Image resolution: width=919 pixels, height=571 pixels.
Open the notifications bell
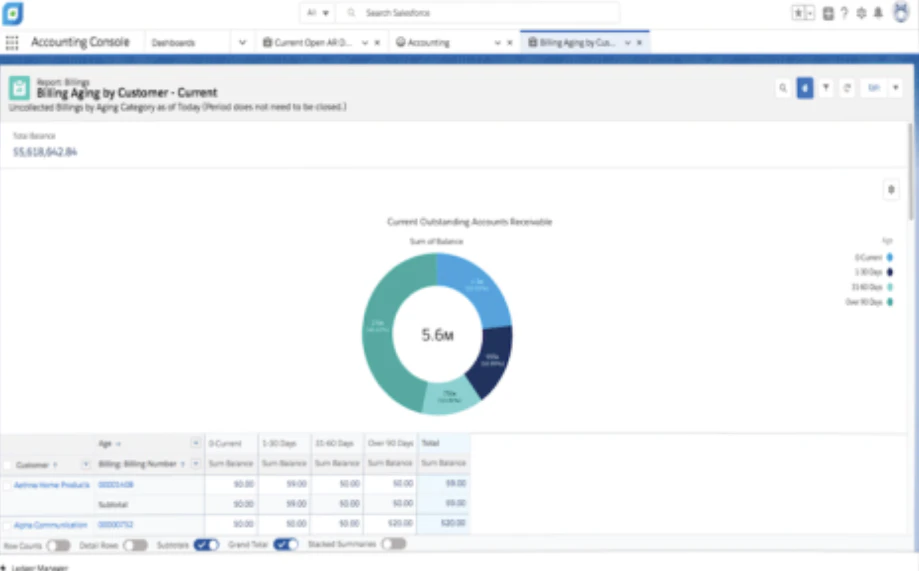pos(878,13)
